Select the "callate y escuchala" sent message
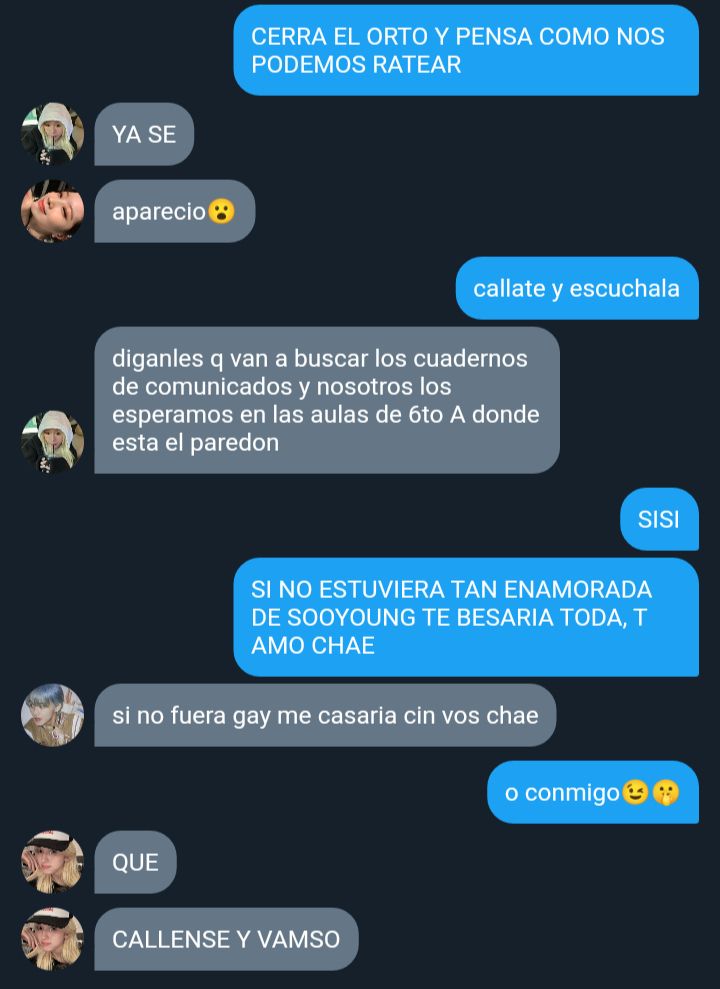 tap(577, 288)
